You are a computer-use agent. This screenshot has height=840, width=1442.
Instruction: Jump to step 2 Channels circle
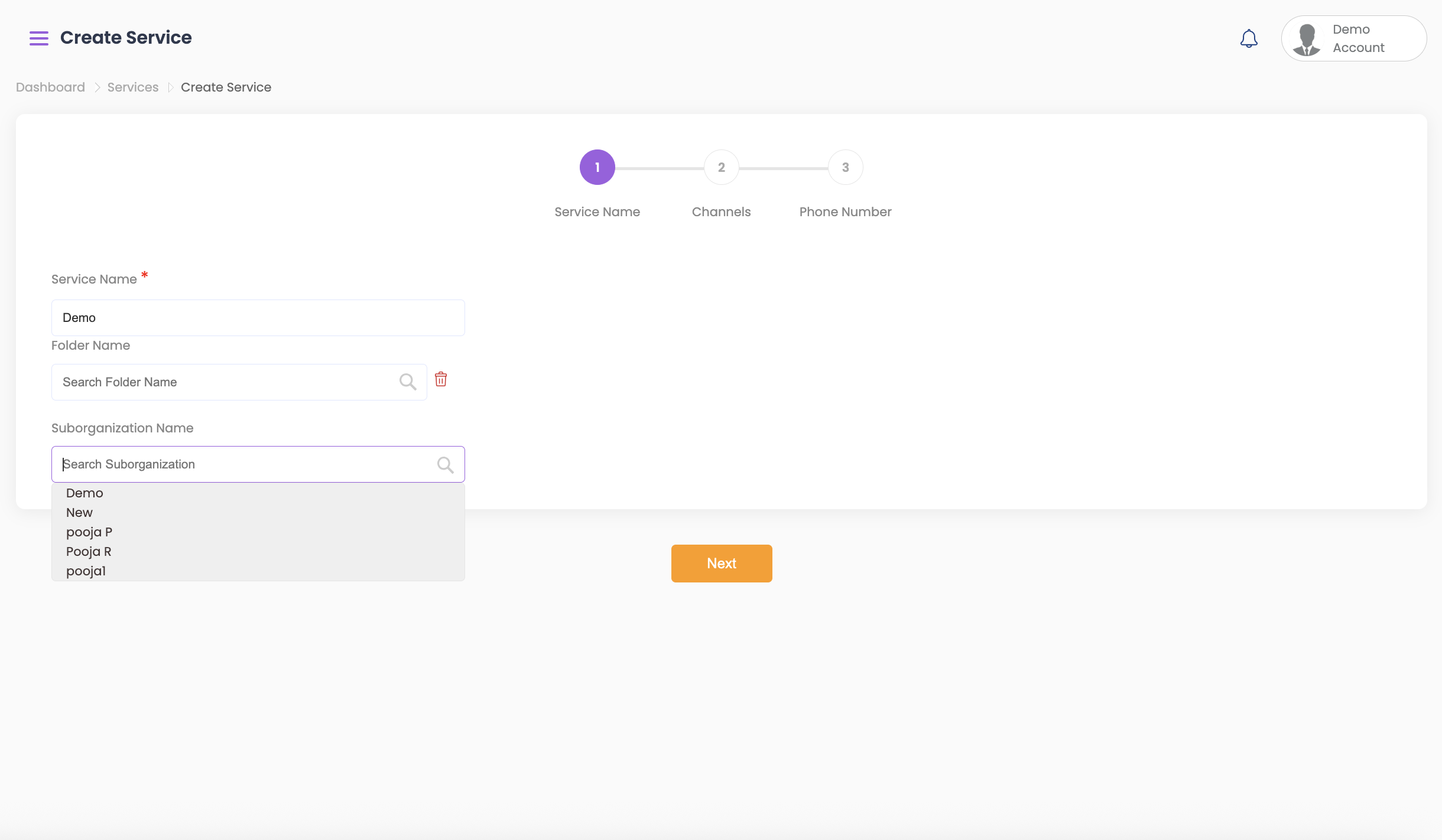pos(721,167)
